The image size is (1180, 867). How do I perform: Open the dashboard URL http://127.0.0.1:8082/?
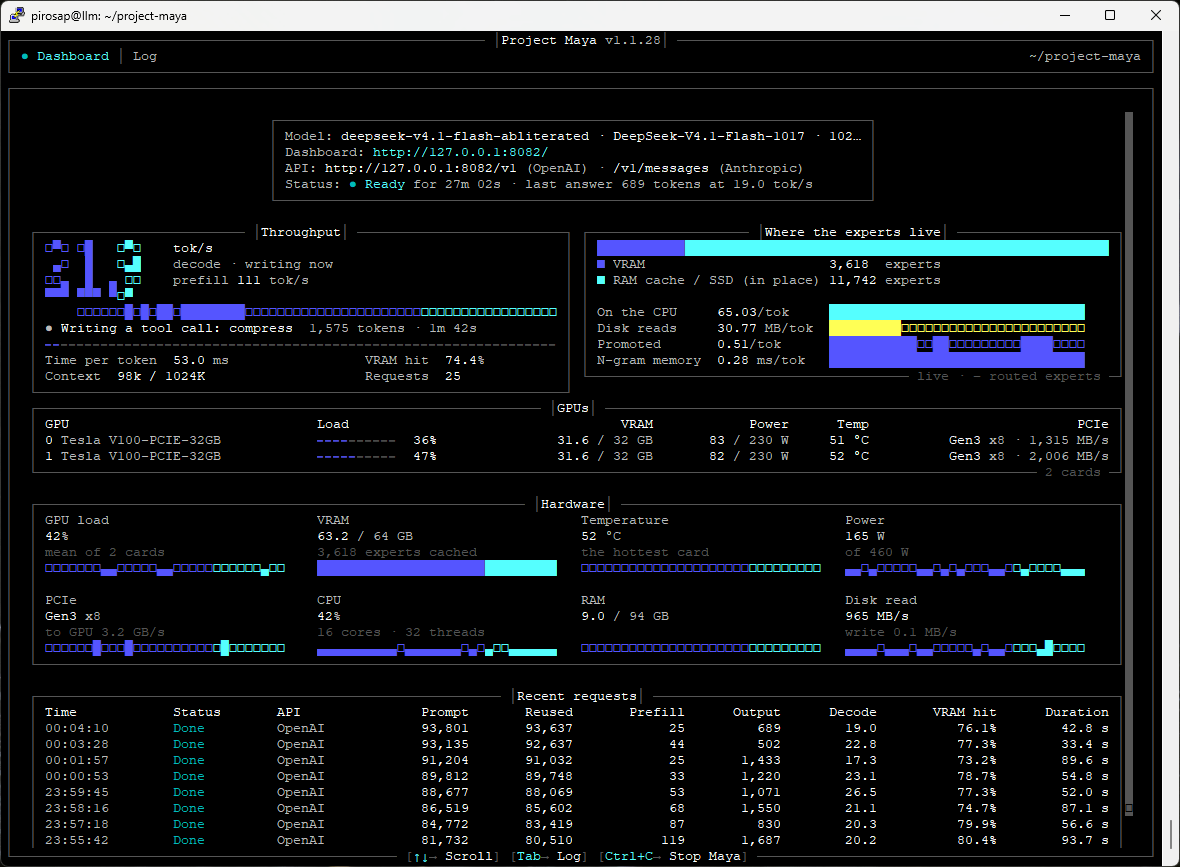(x=461, y=152)
